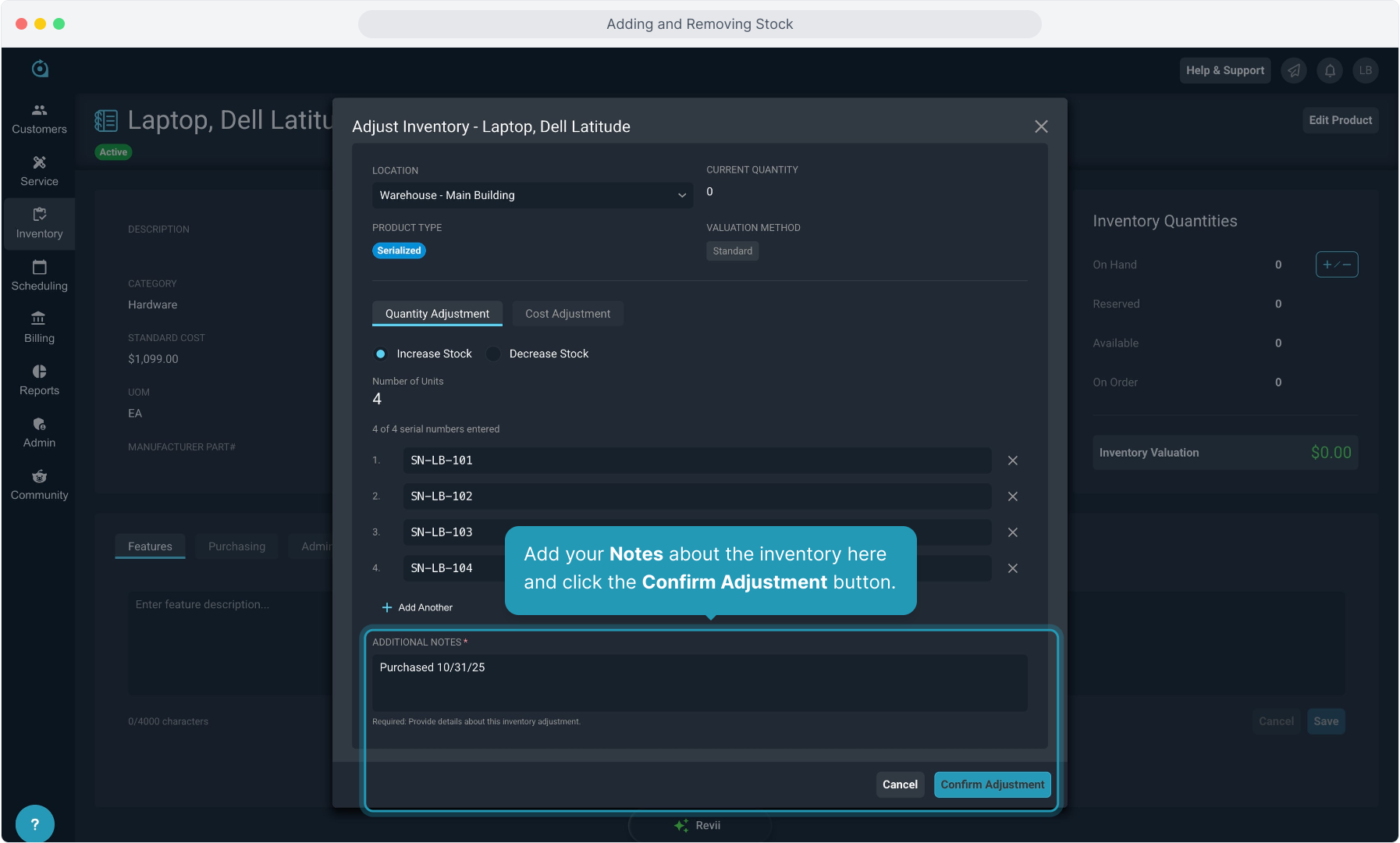Click the Add Another serial number link
Image resolution: width=1400 pixels, height=843 pixels.
click(x=418, y=607)
